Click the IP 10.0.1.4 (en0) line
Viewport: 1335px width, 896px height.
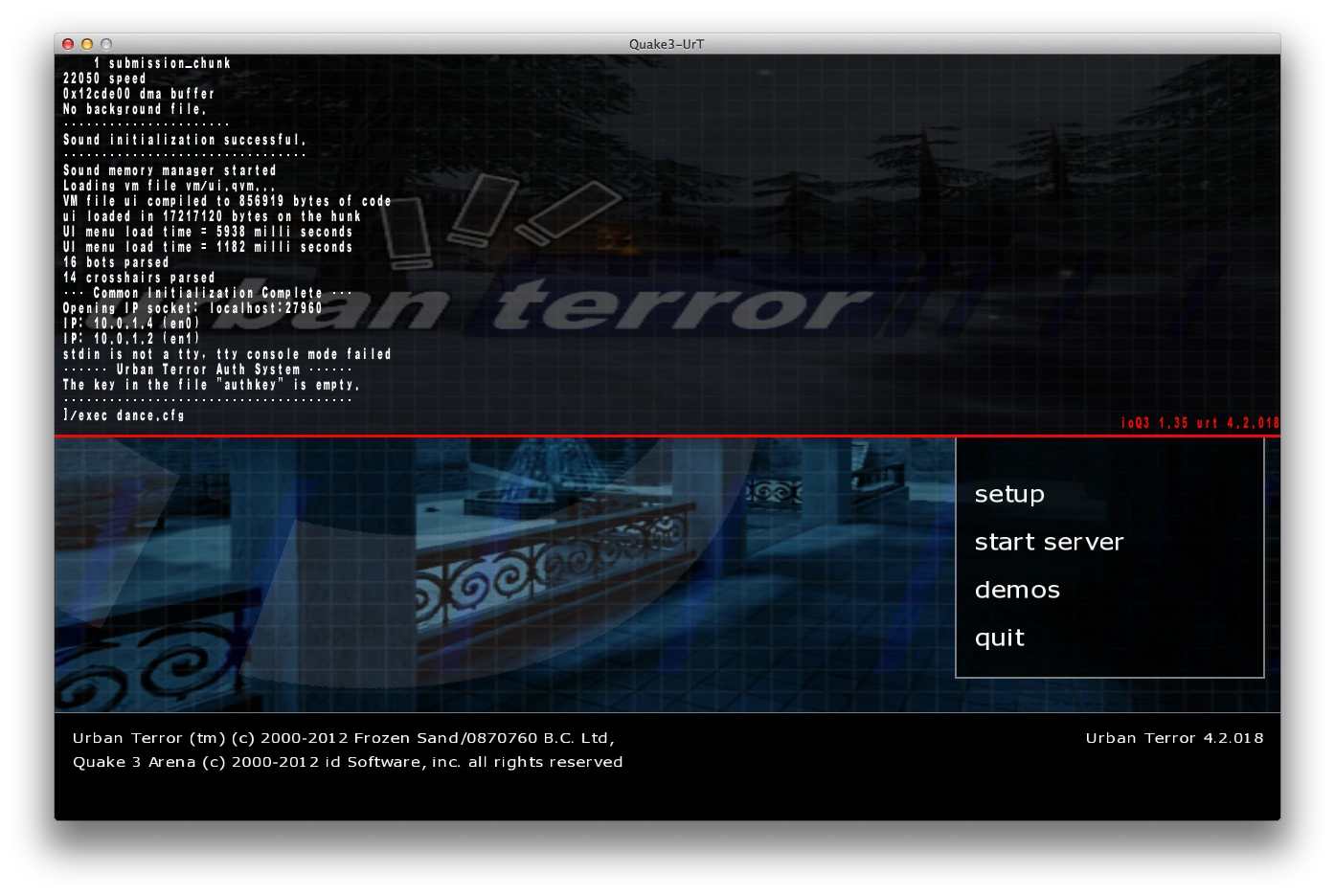(x=131, y=324)
